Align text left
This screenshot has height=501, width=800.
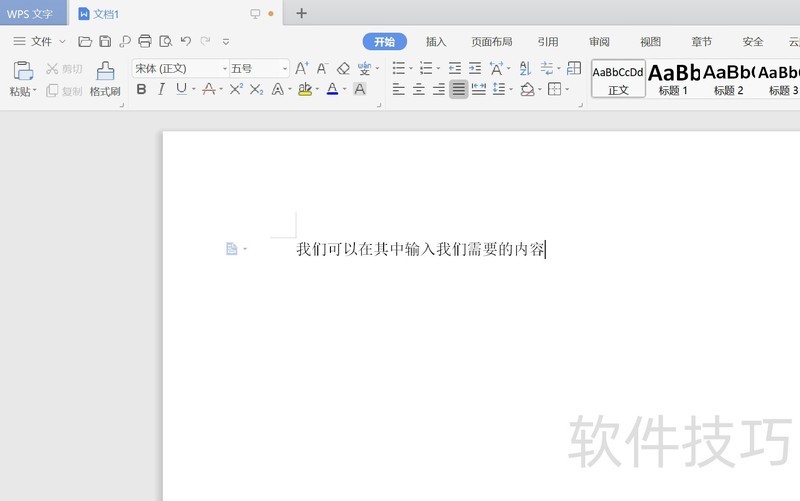coord(398,89)
